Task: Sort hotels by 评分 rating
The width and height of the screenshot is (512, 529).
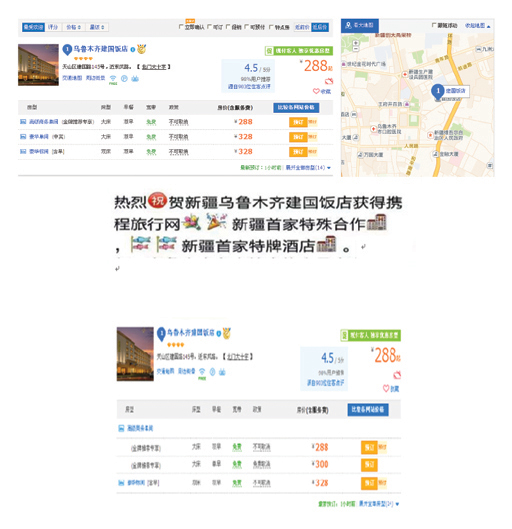Action: [53, 27]
